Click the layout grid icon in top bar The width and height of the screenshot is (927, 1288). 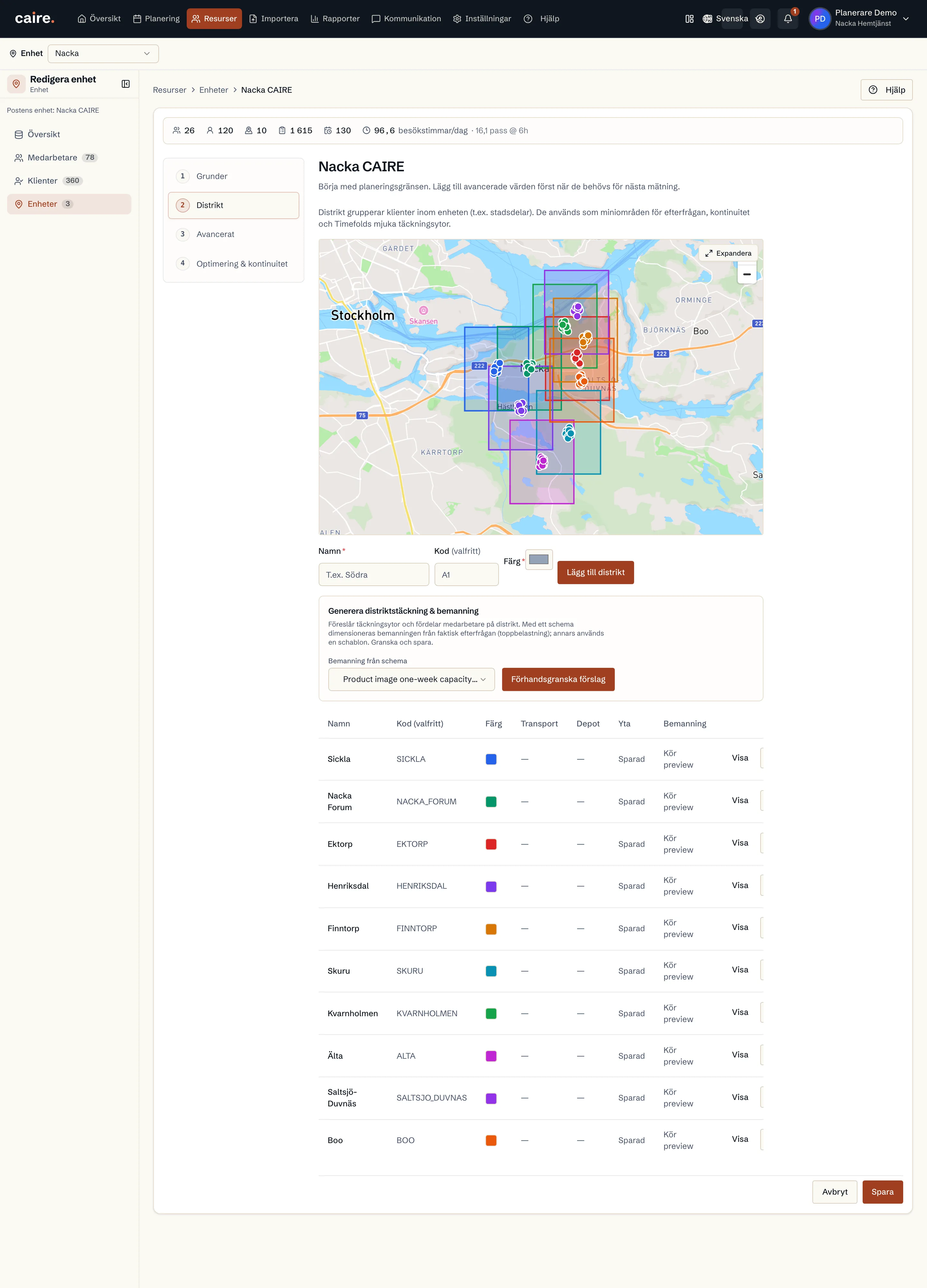click(x=689, y=19)
